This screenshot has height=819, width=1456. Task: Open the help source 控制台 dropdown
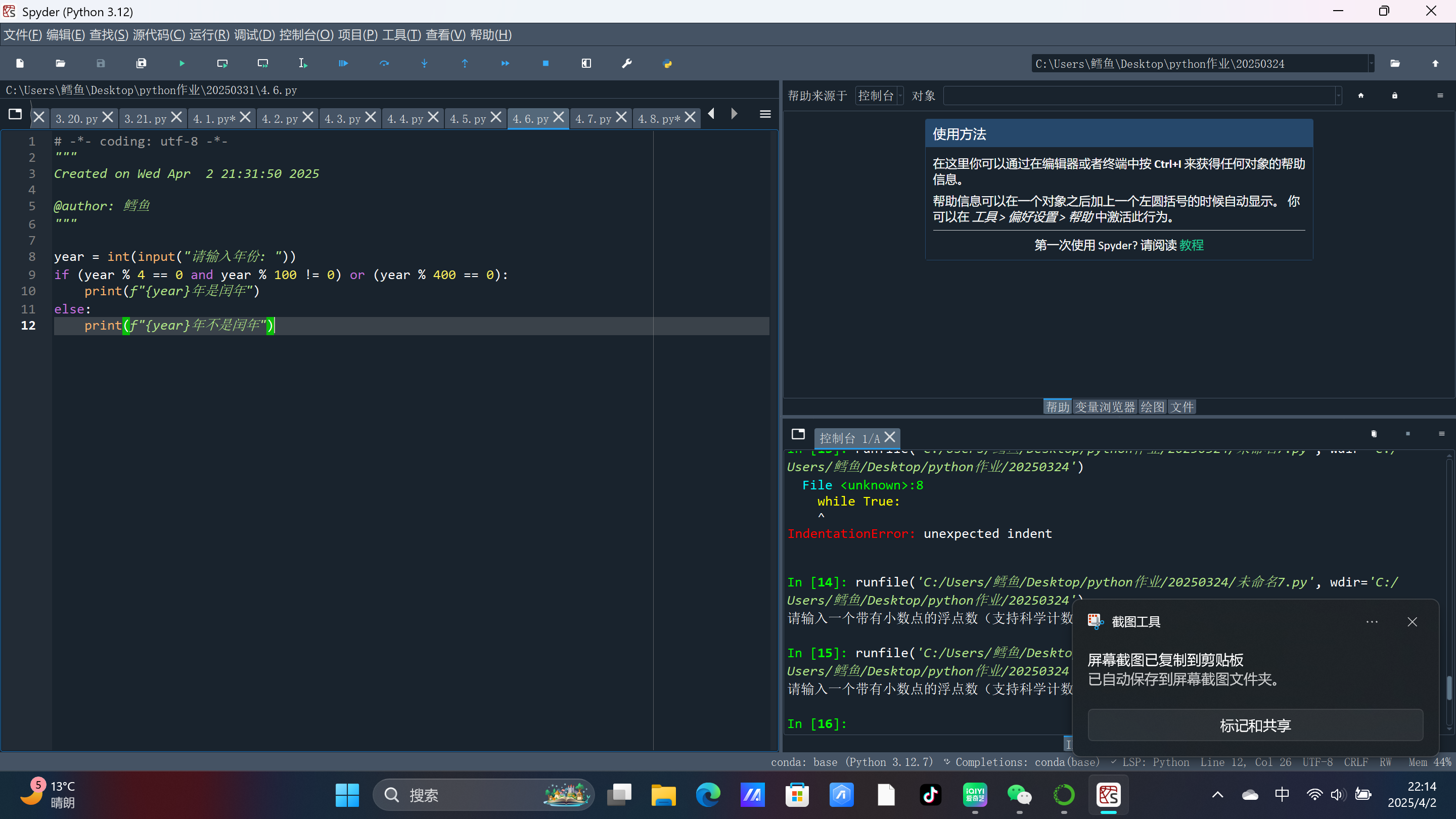[x=879, y=96]
